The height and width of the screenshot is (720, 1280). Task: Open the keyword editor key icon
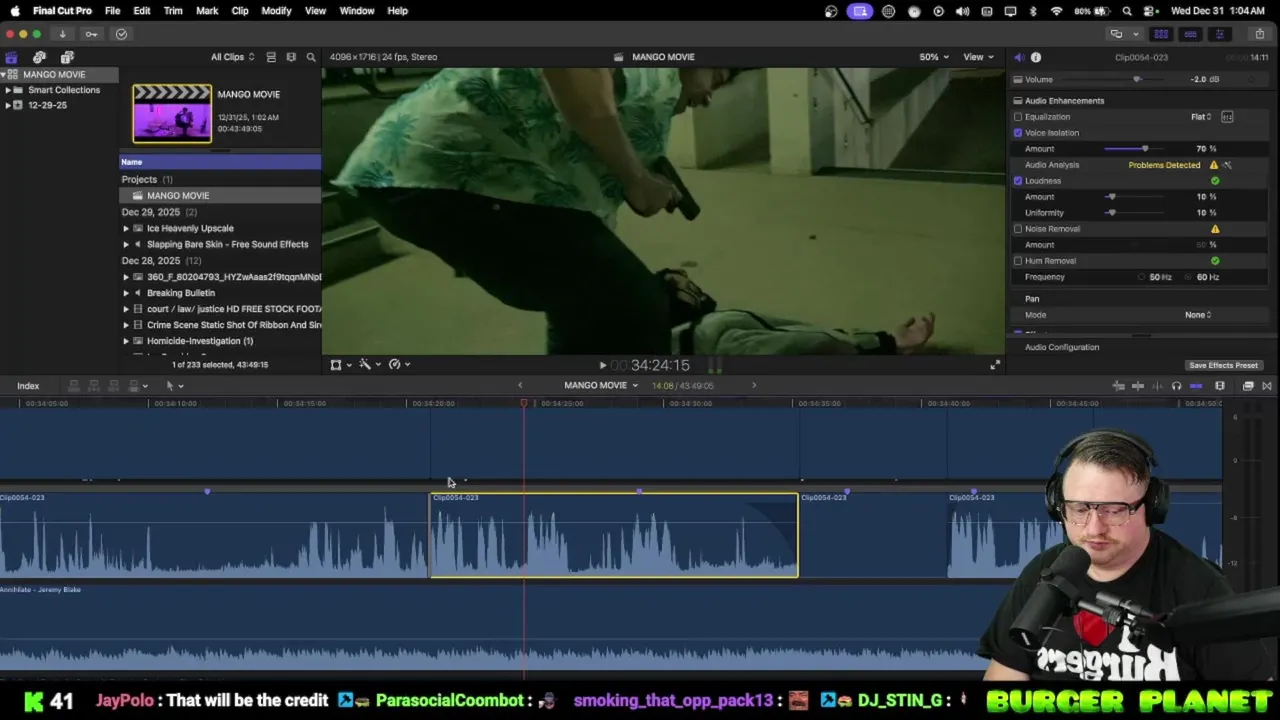[91, 34]
